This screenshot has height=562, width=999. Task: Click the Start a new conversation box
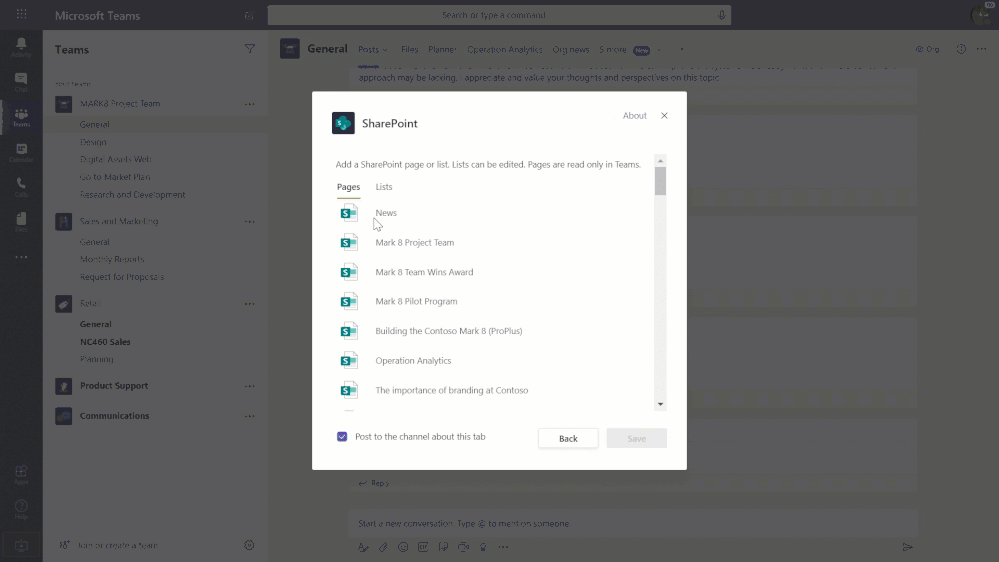[x=633, y=523]
